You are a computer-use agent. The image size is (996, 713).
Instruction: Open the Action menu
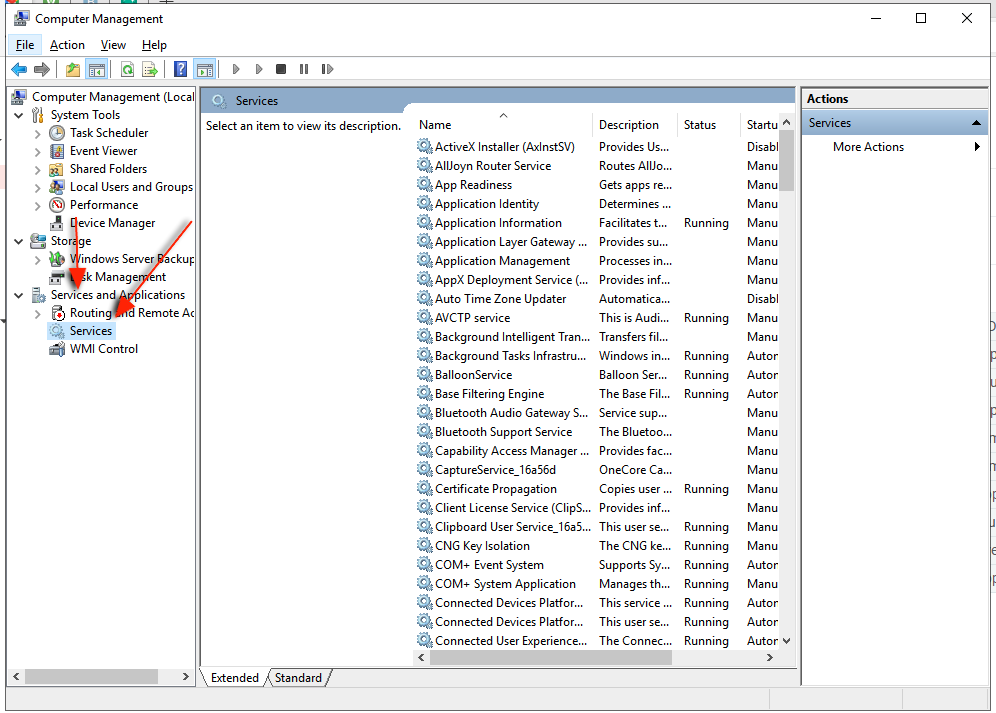(67, 44)
